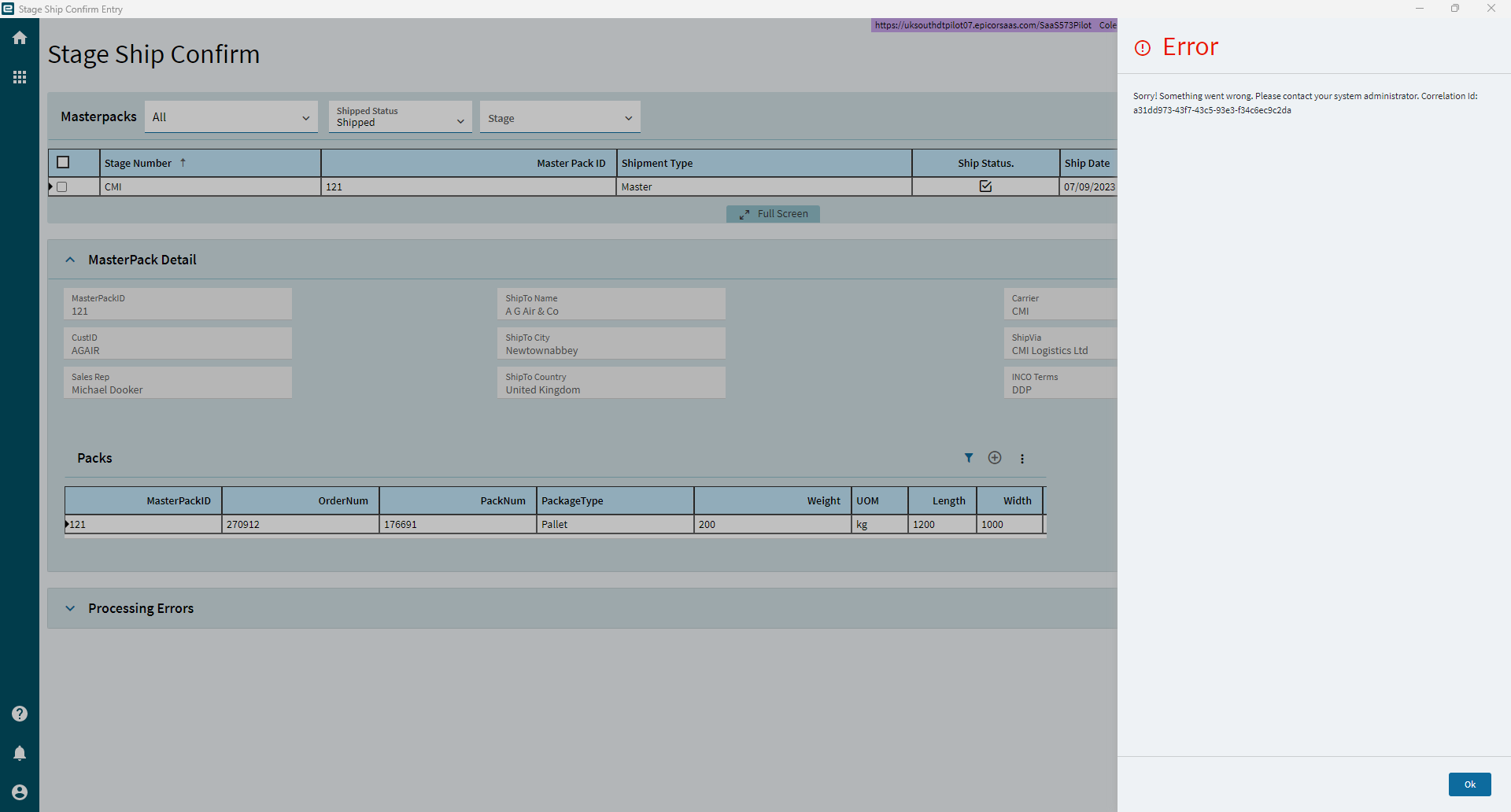Click the Epicor logo in the title bar
This screenshot has width=1511, height=812.
[x=8, y=9]
